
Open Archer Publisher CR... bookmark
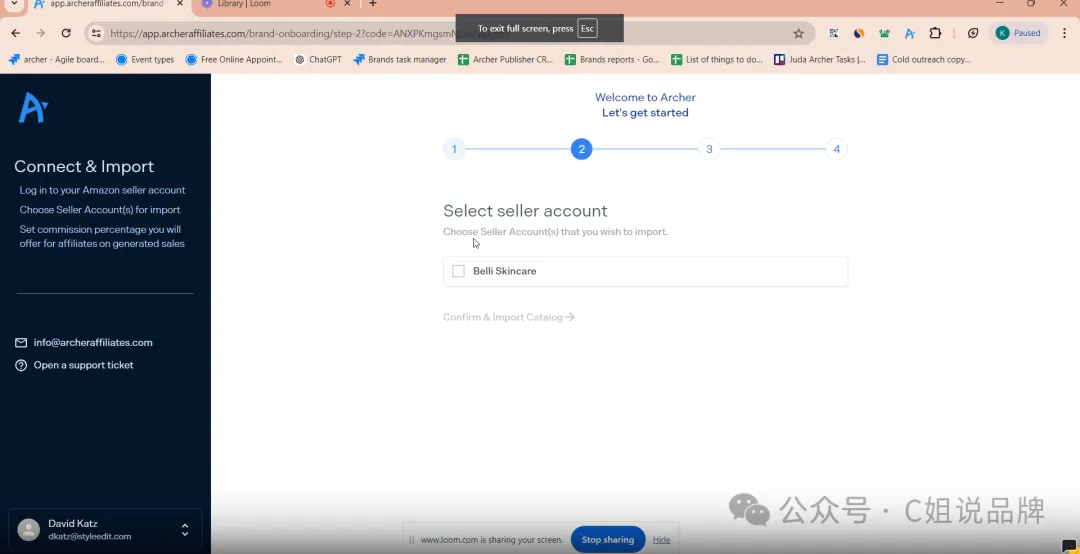pos(506,60)
